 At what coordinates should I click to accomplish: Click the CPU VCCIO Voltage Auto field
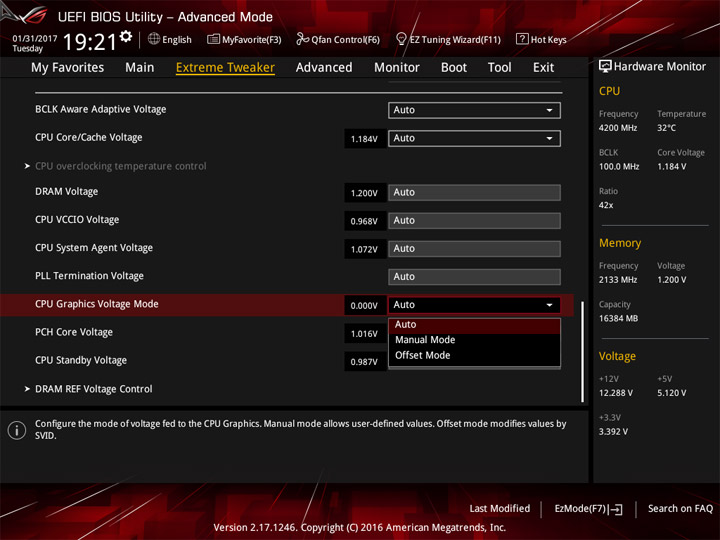474,220
